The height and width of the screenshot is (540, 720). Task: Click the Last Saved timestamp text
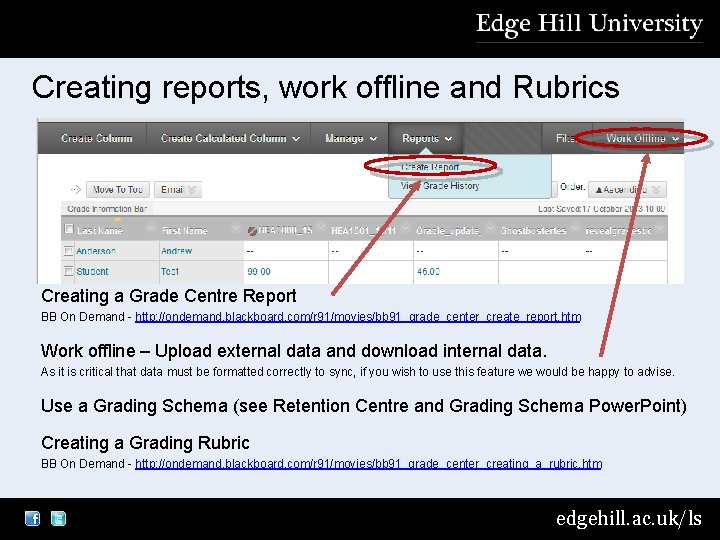[601, 209]
